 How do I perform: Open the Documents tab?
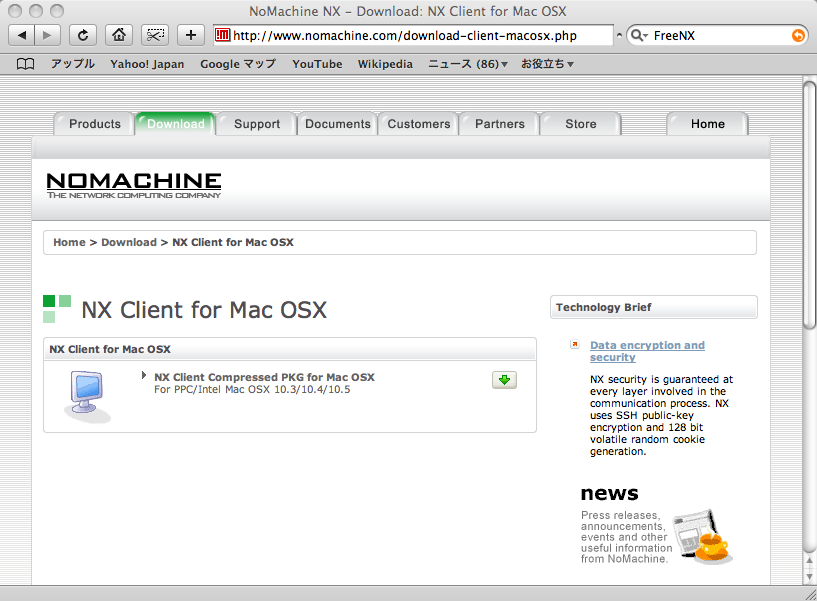pos(338,124)
